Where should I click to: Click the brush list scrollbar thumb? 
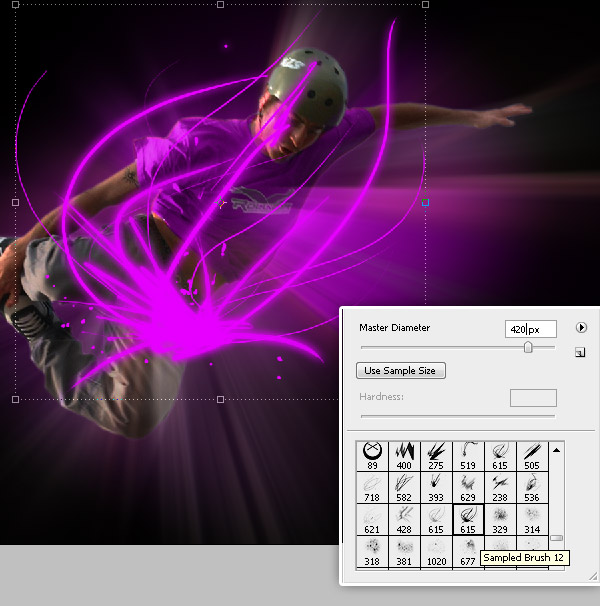pos(556,538)
